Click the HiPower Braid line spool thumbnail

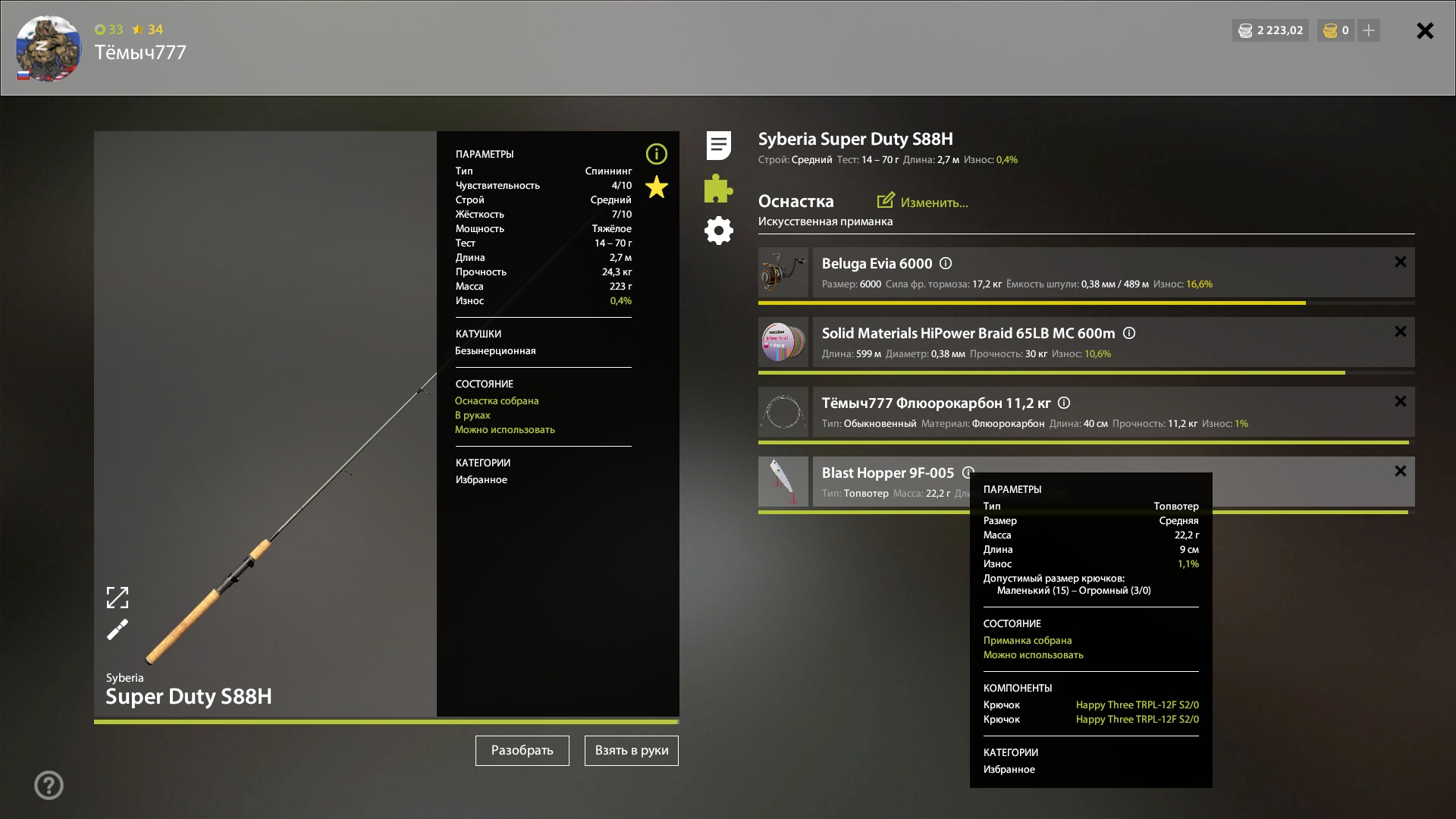[x=783, y=342]
